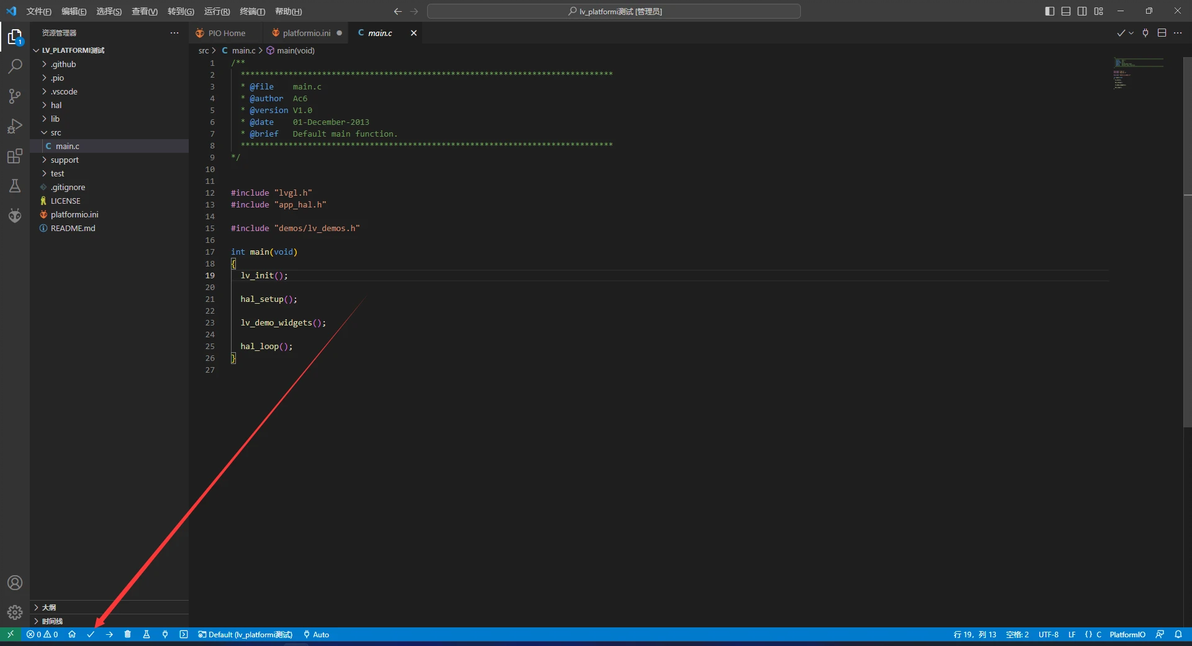Expand the .vscode folder

(x=109, y=91)
